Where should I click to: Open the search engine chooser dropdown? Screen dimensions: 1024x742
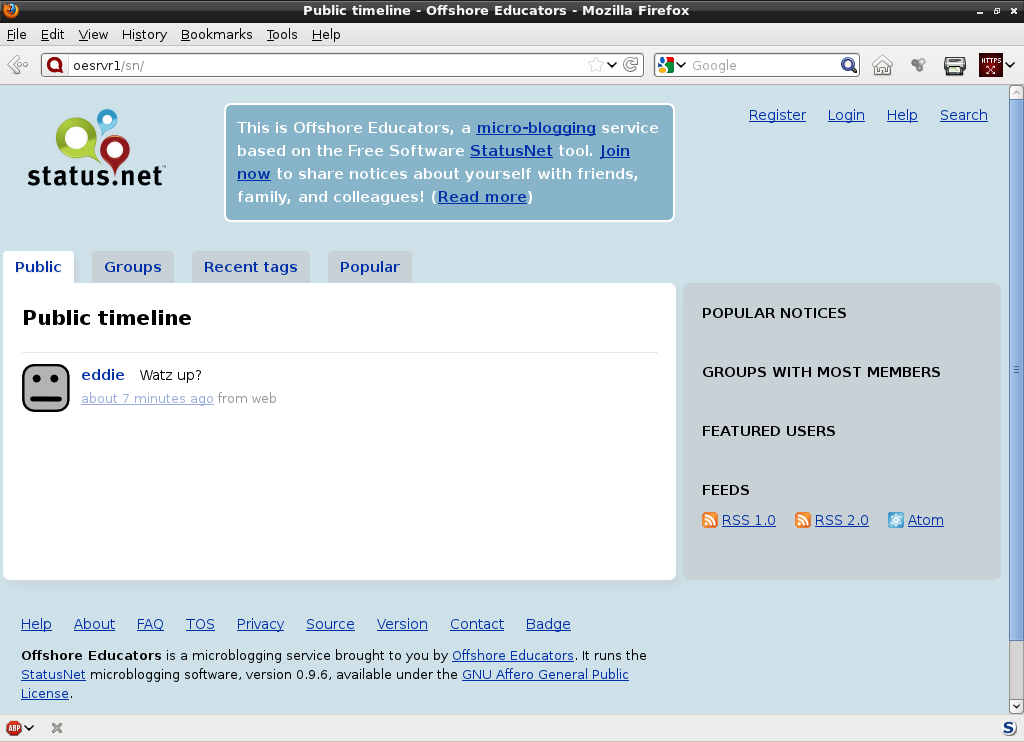point(681,65)
